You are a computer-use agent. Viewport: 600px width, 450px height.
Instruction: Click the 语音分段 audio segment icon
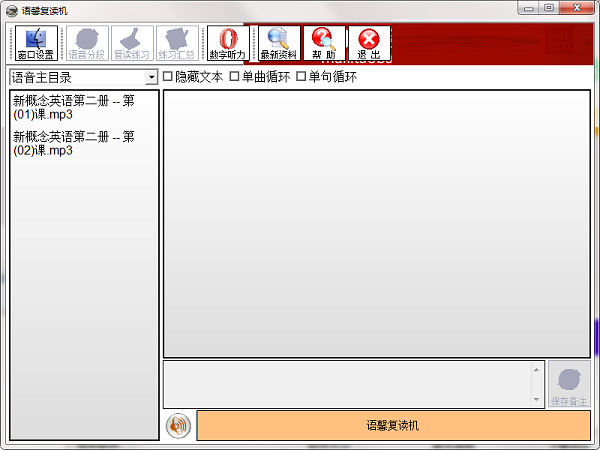pos(87,44)
